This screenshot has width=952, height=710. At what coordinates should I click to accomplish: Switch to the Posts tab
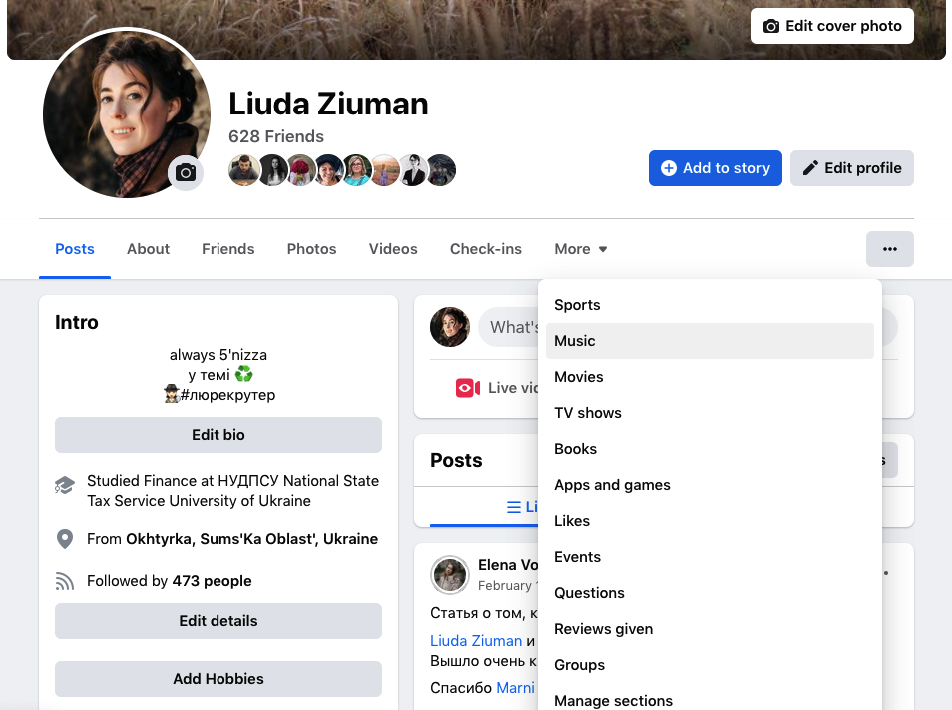tap(75, 249)
